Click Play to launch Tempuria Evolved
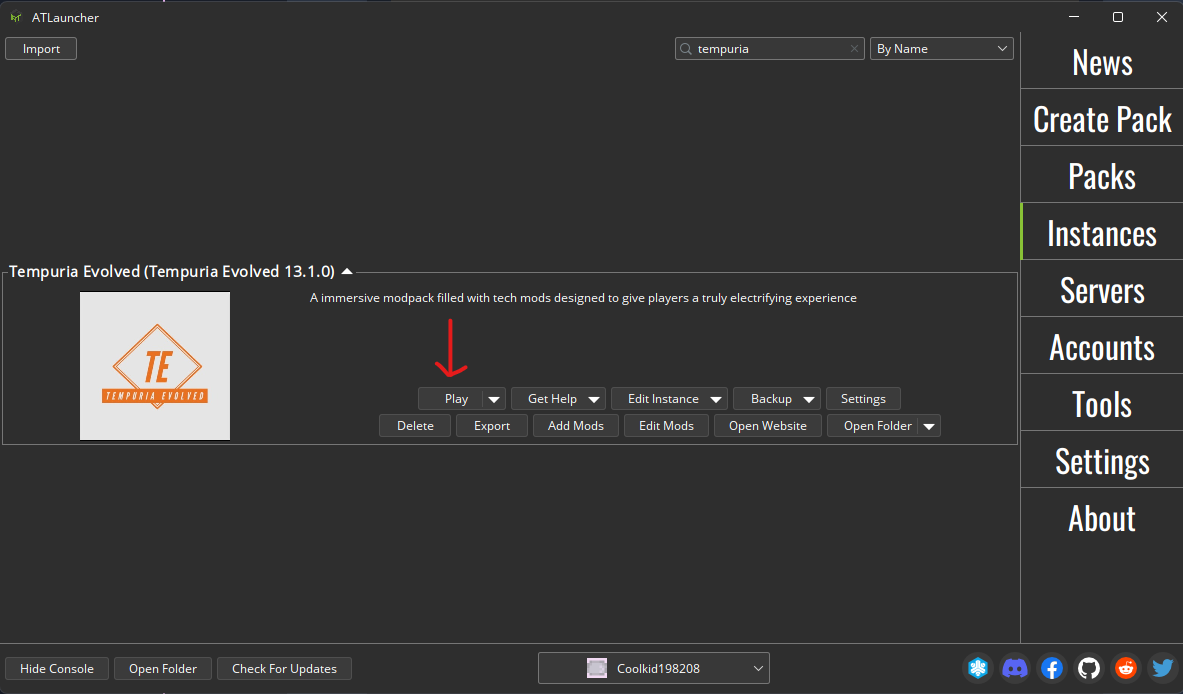Screen dimensions: 1183x694 coord(452,399)
